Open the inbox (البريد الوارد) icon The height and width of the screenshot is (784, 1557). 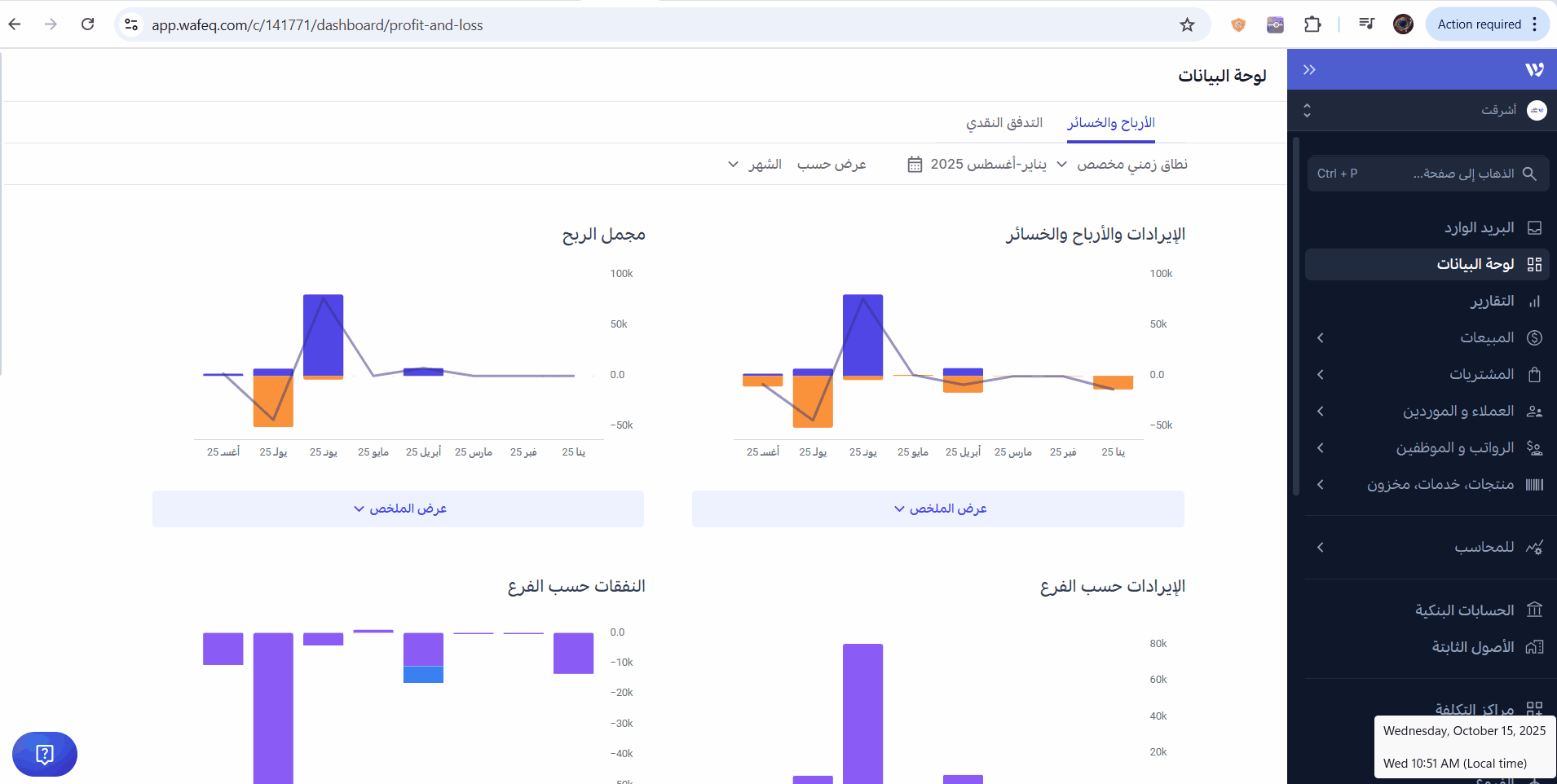1534,228
